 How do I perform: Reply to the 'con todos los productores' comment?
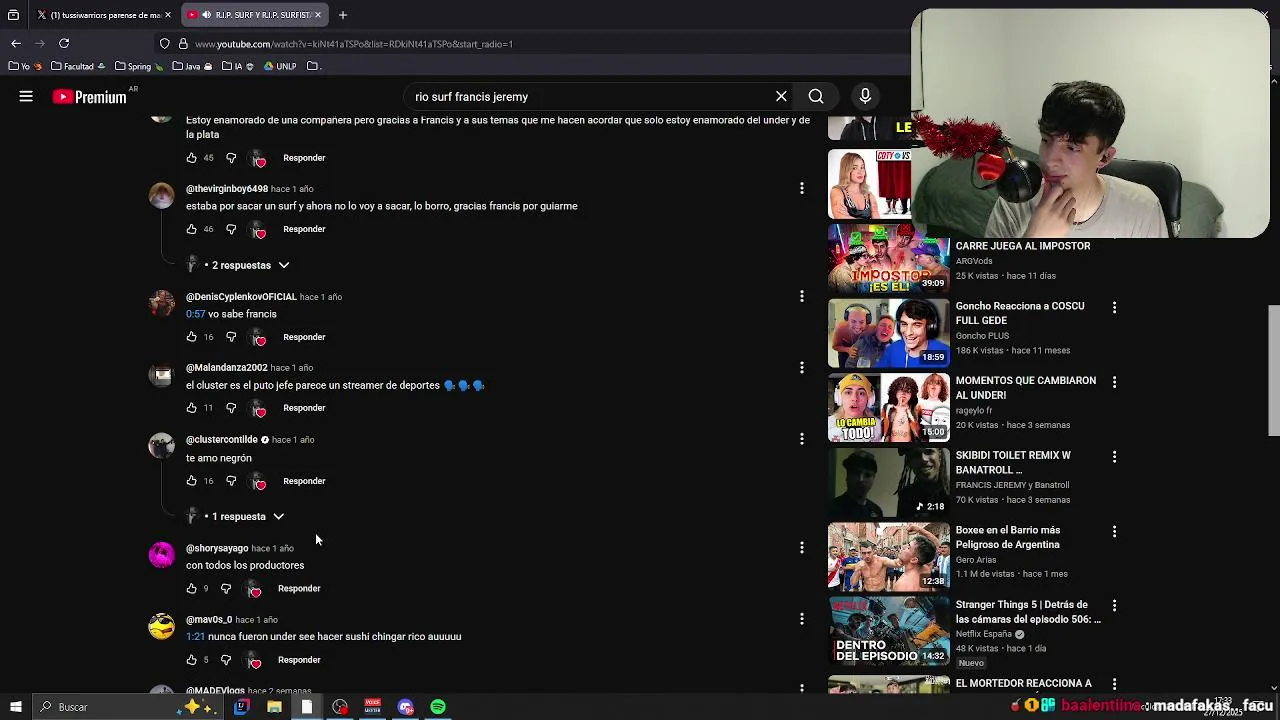pos(299,589)
